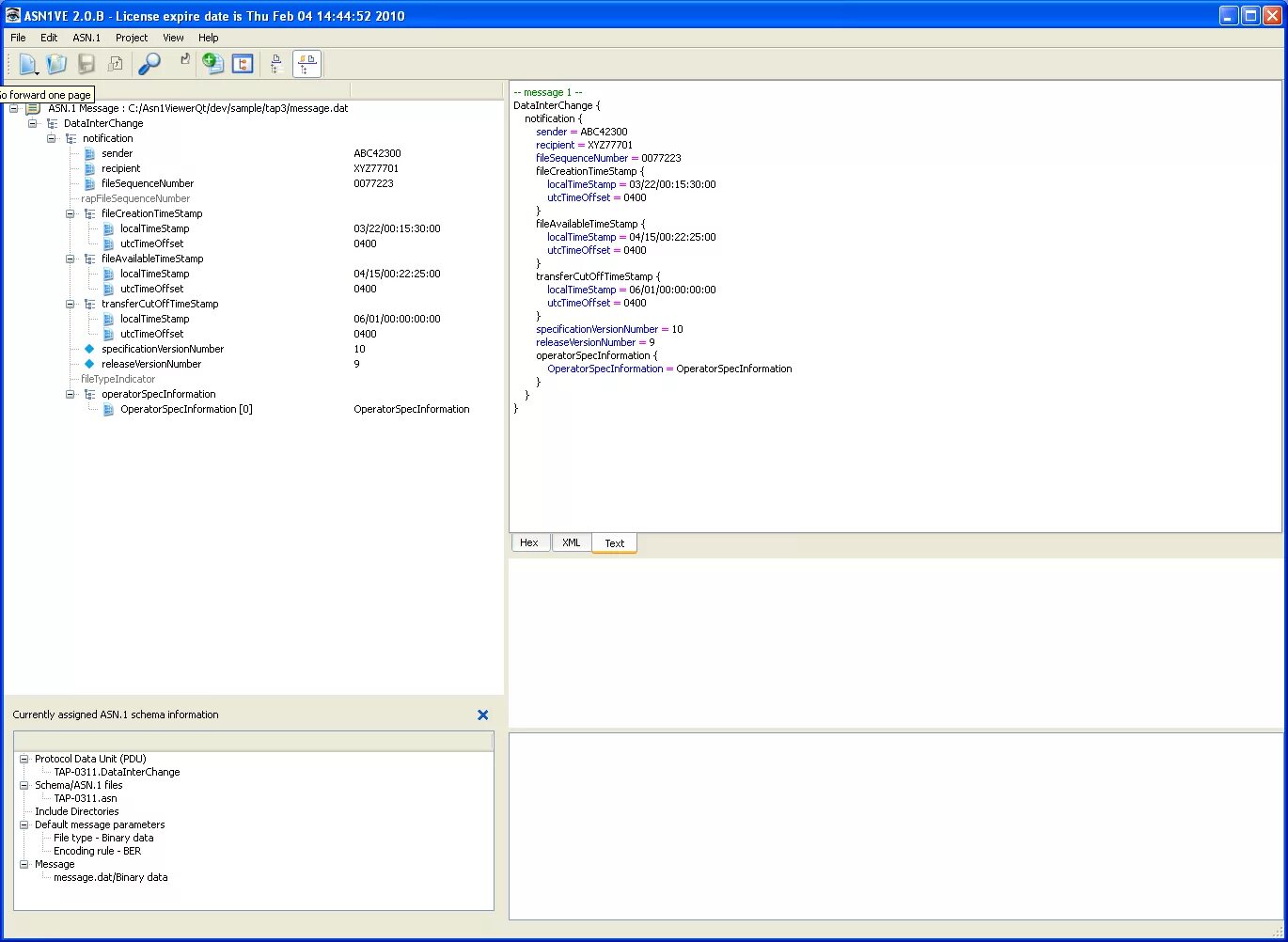Screen dimensions: 1288x942
Task: Click the fileAvailableTimeStamp structure icon
Action: 89,259
